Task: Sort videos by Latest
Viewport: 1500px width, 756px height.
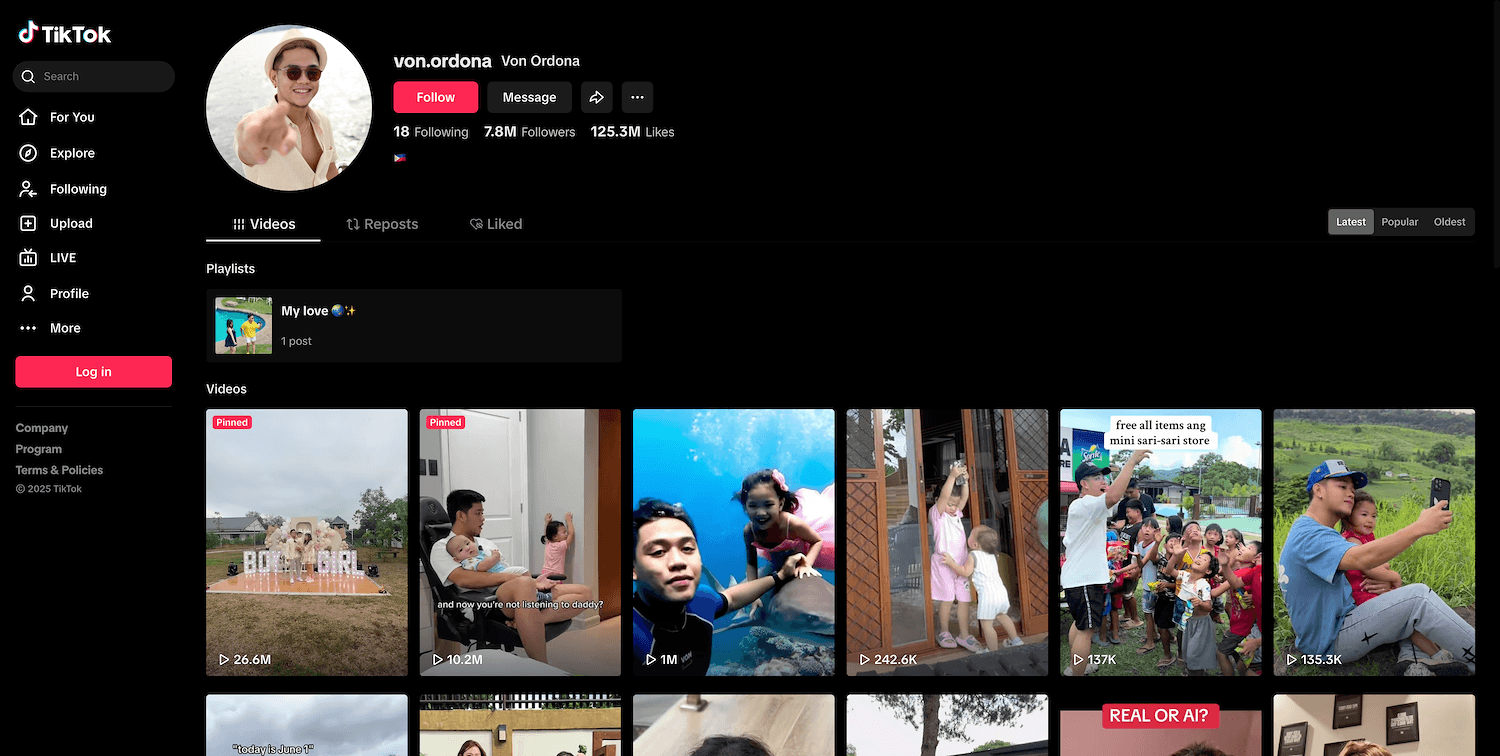Action: pos(1351,222)
